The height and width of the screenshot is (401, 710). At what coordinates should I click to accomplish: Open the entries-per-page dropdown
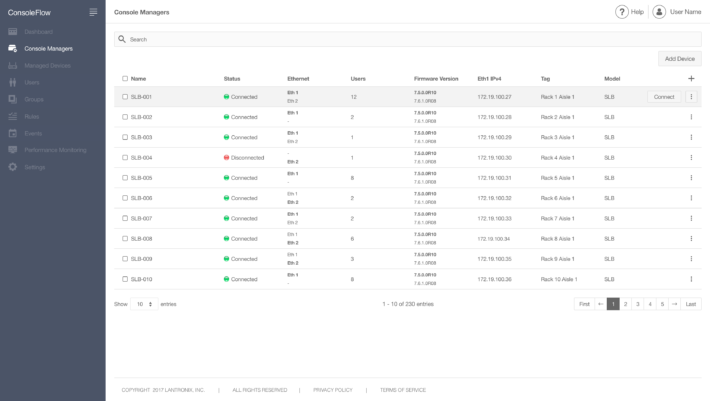(145, 303)
